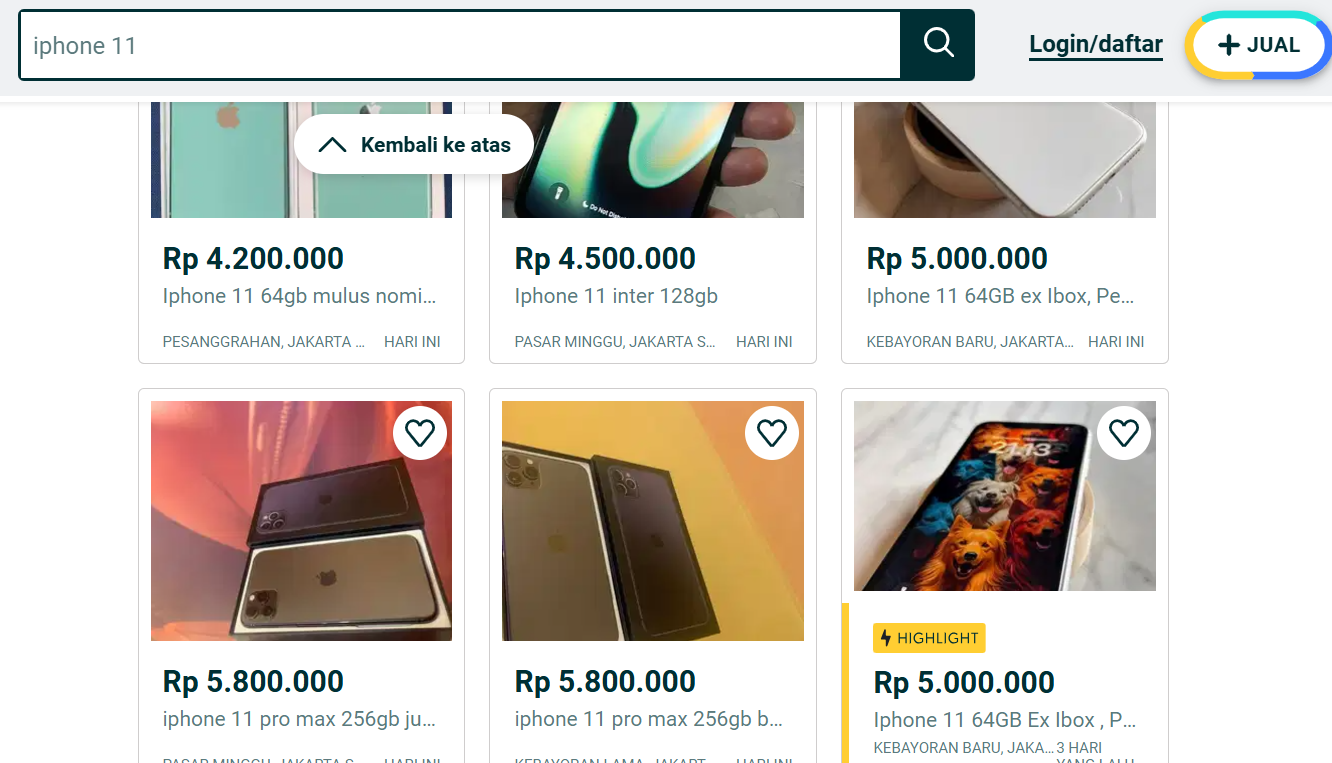
Task: Click the yellow HIGHLIGHT badge
Action: pyautogui.click(x=929, y=638)
